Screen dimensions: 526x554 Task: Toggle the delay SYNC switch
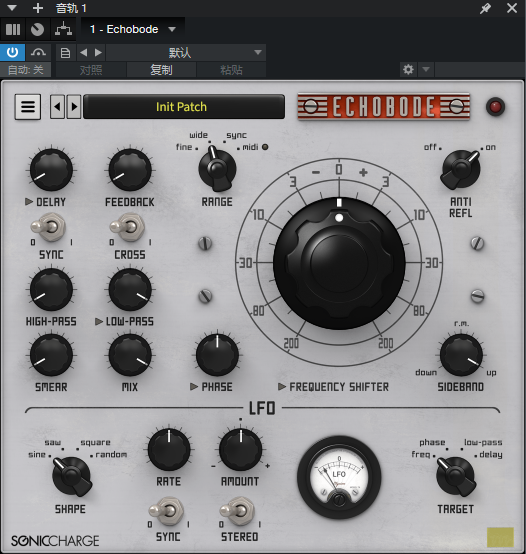49,227
